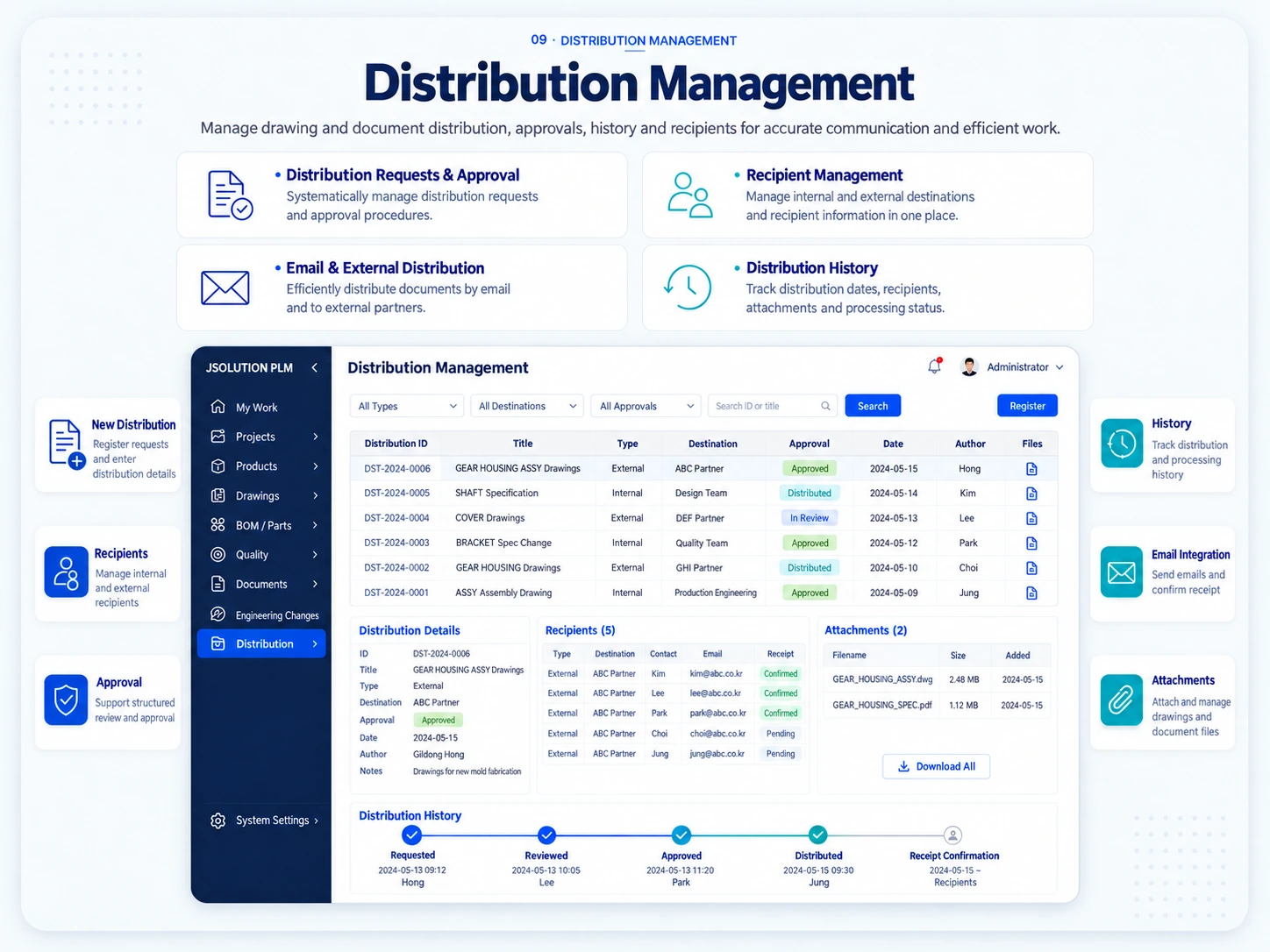Select the GEAR_HOUSING_SPEC.pdf attachment
Screen dimensions: 1270x952
click(x=882, y=705)
